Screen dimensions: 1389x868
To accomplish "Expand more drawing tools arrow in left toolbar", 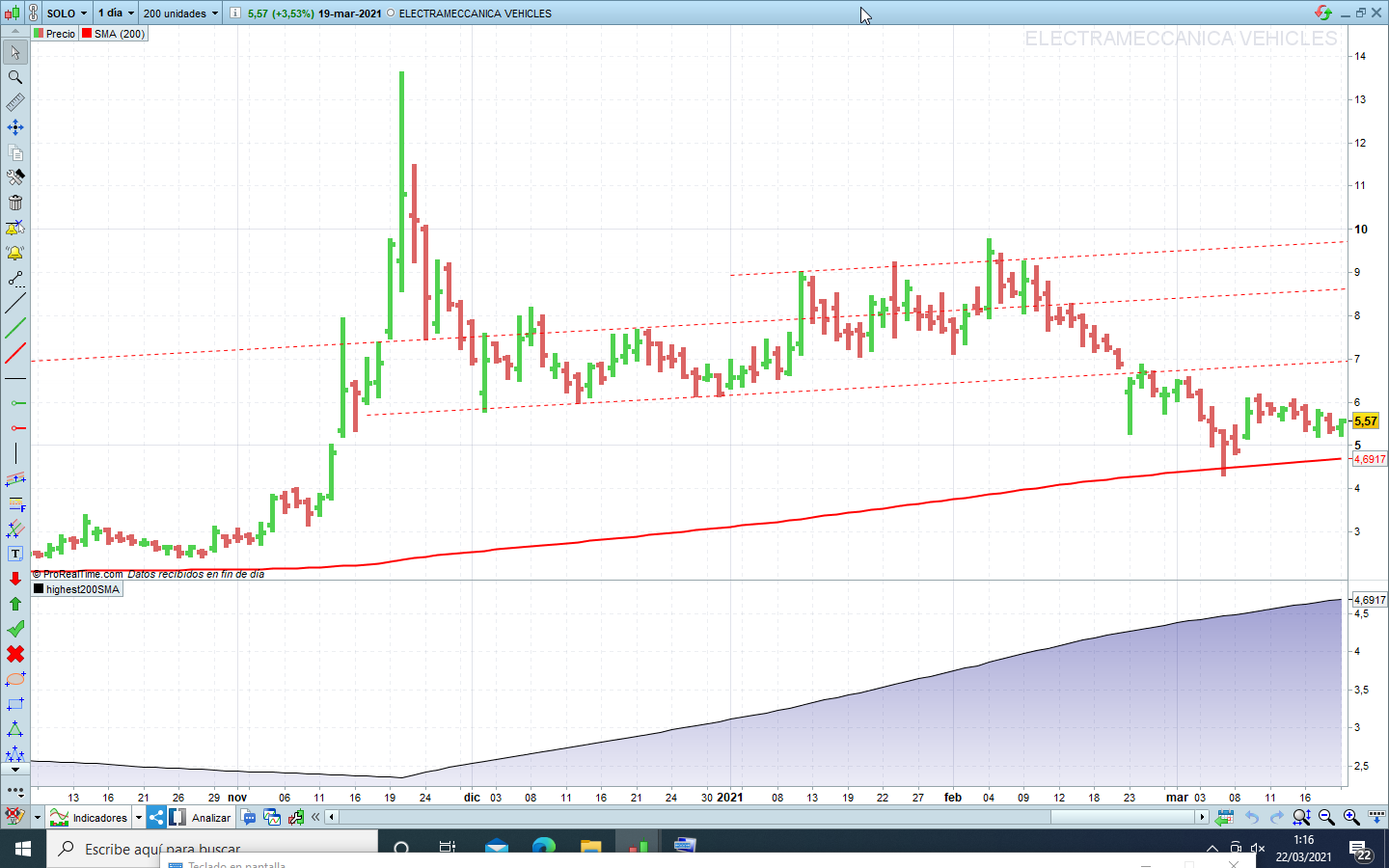I will 15,770.
